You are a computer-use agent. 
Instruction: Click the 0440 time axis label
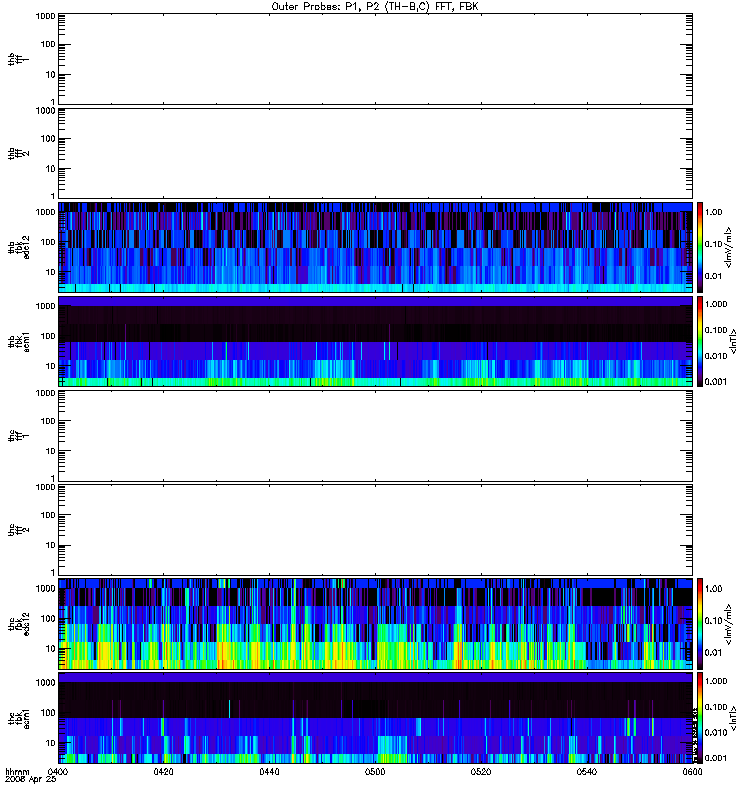269,772
